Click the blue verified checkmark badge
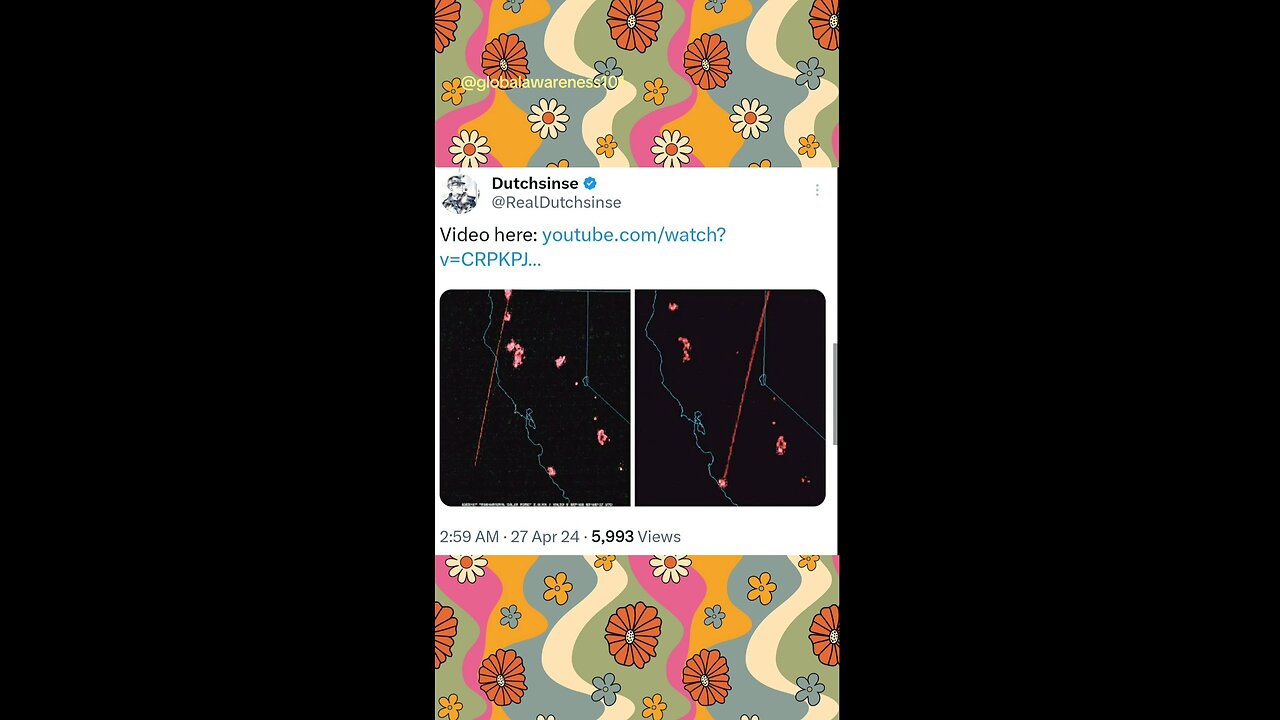 (x=590, y=183)
